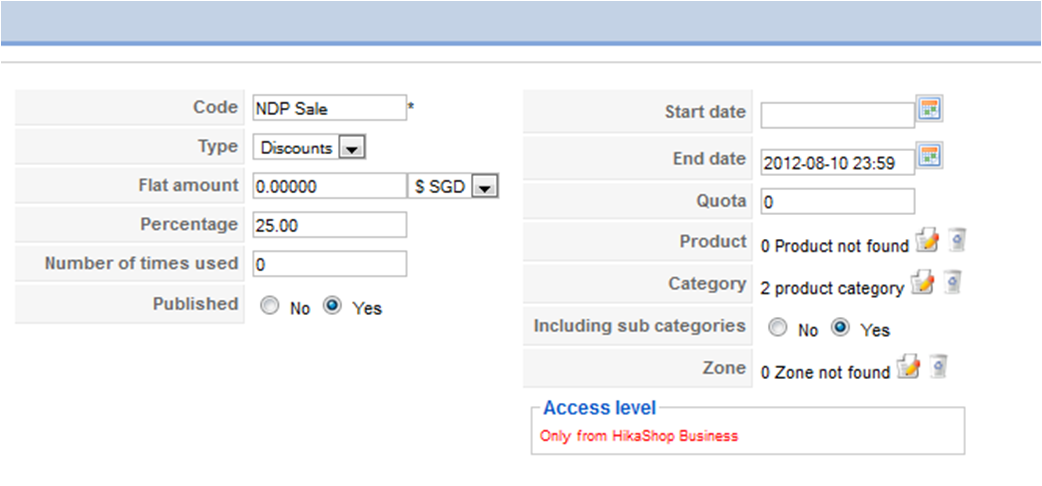The width and height of the screenshot is (1042, 486).
Task: Select No for Including sub categories
Action: point(777,329)
